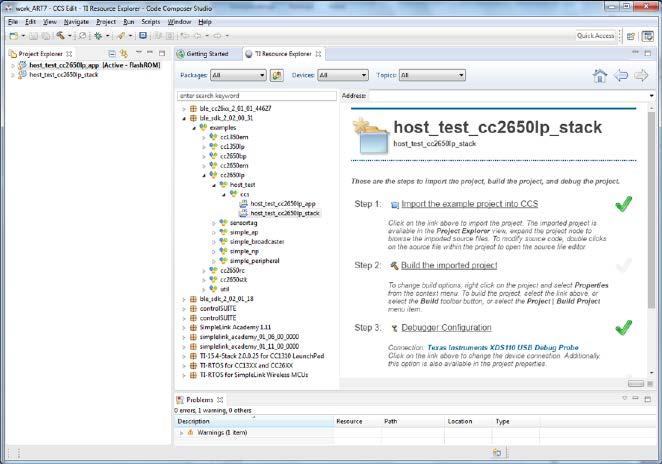Open the Navigate menu
This screenshot has width=662, height=464.
point(76,22)
